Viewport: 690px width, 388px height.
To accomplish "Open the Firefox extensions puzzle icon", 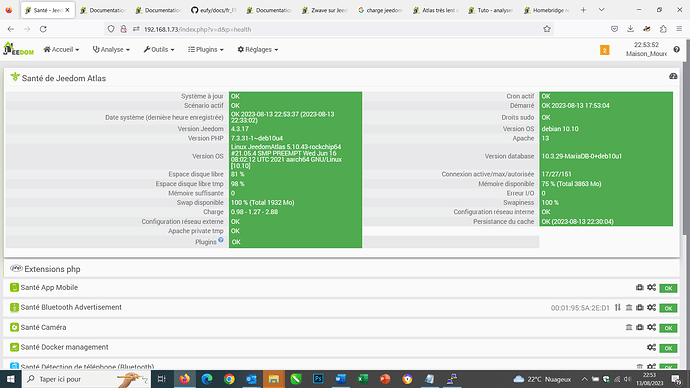I will click(663, 29).
